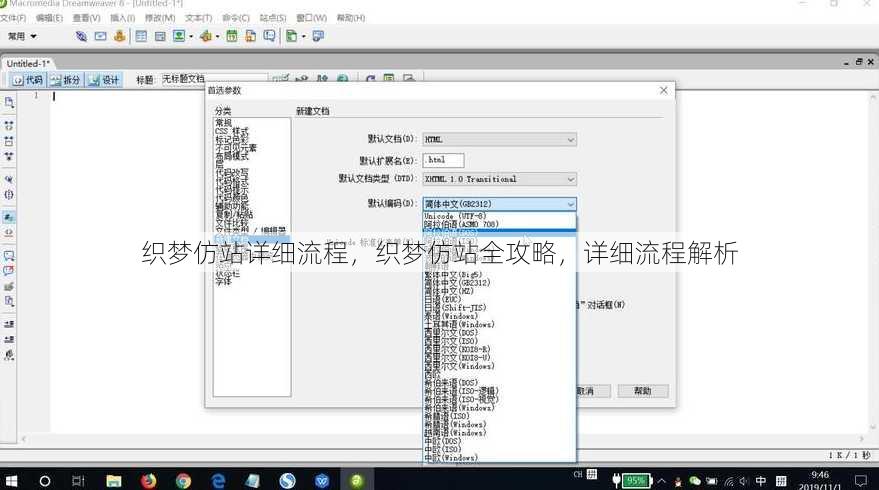Choose 西里尔文(KOI8-R) in encoding list

click(499, 349)
